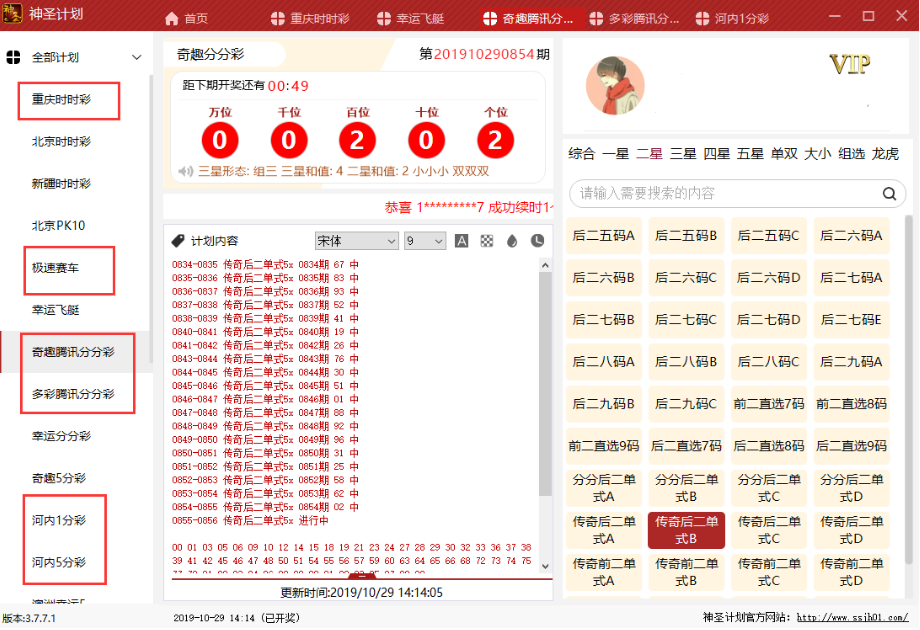
Task: Click the magnifier search icon
Action: tap(888, 194)
